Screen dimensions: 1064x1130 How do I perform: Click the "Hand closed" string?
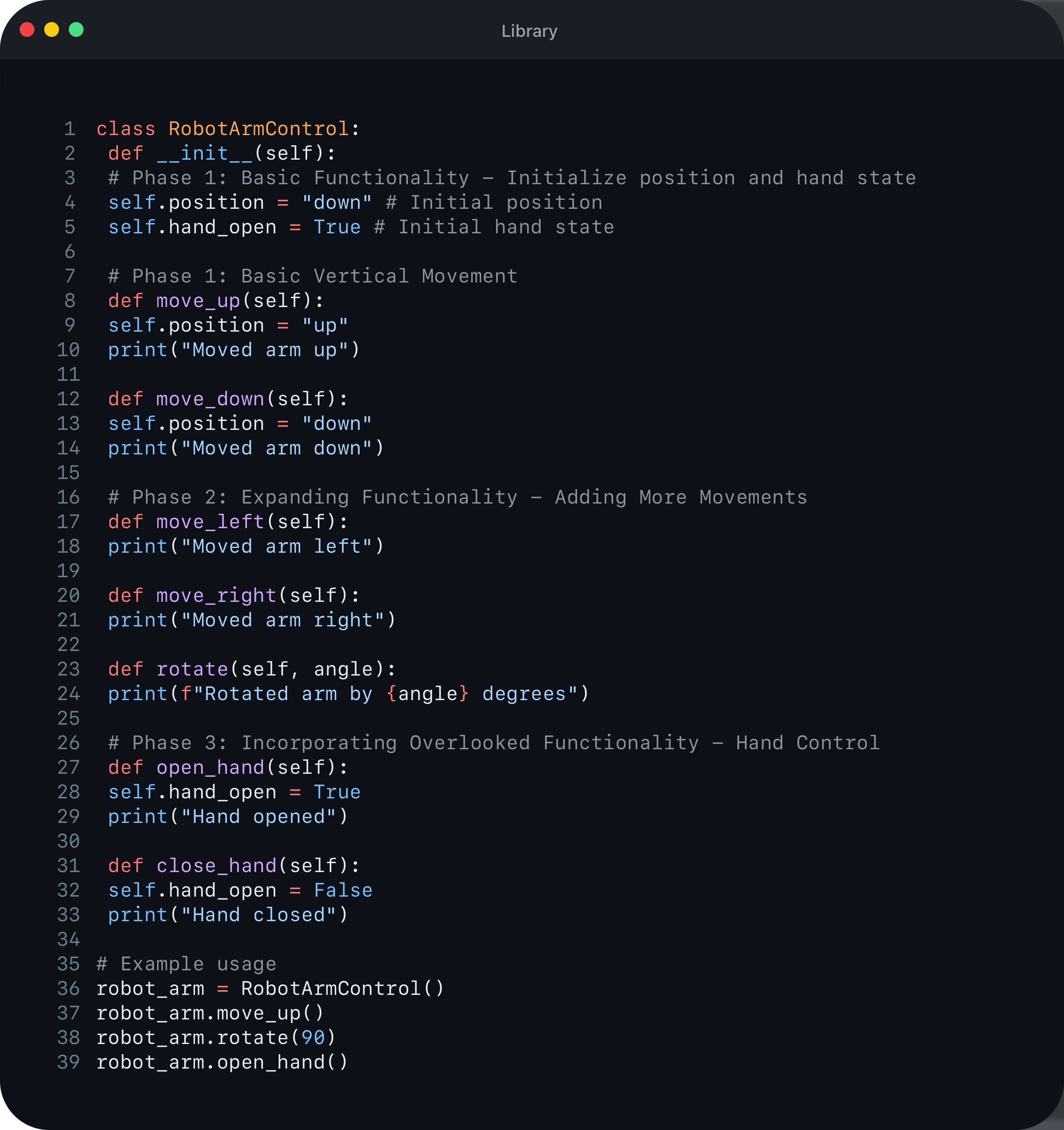259,915
